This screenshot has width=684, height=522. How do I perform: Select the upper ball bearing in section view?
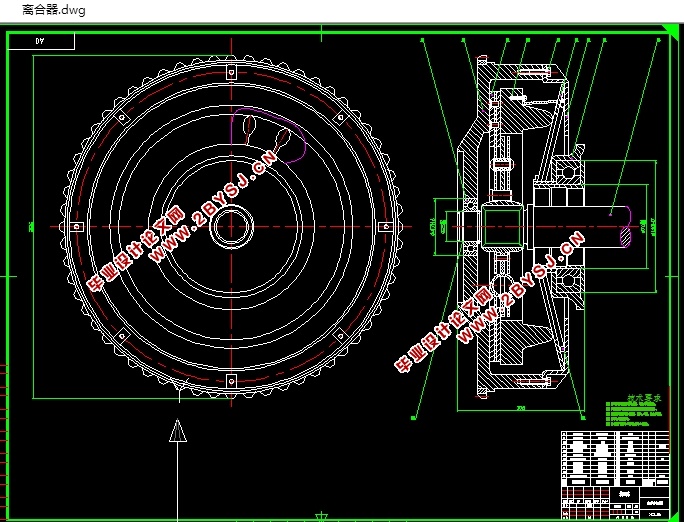coord(568,171)
